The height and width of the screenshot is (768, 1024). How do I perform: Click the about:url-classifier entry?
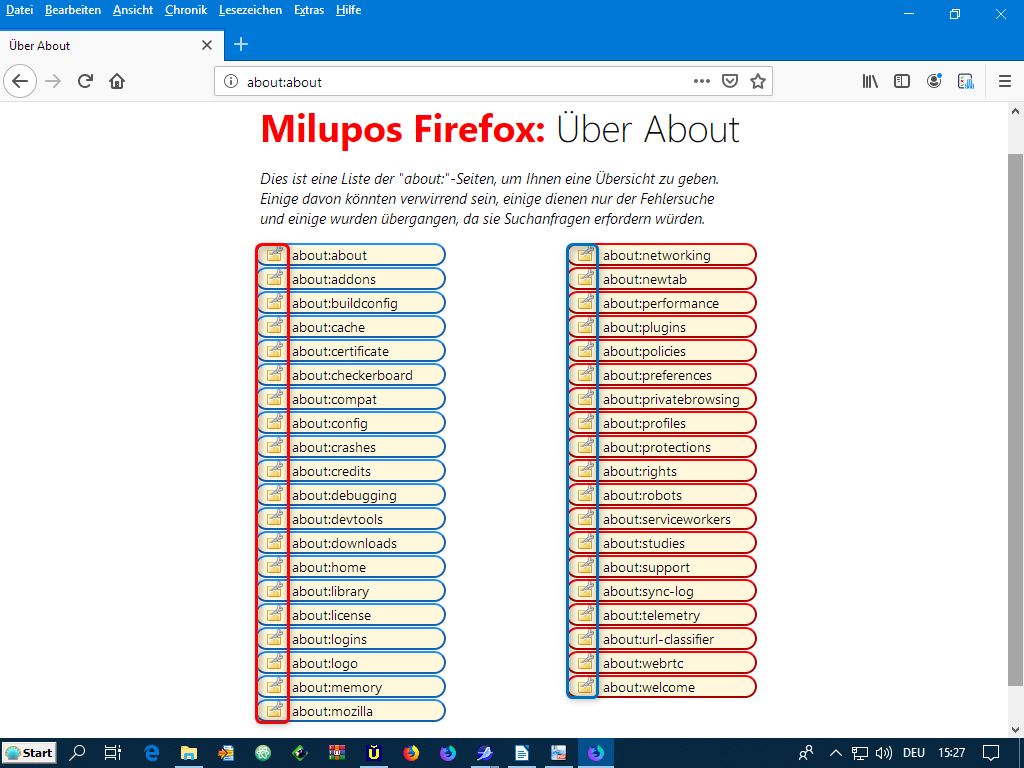(x=662, y=639)
